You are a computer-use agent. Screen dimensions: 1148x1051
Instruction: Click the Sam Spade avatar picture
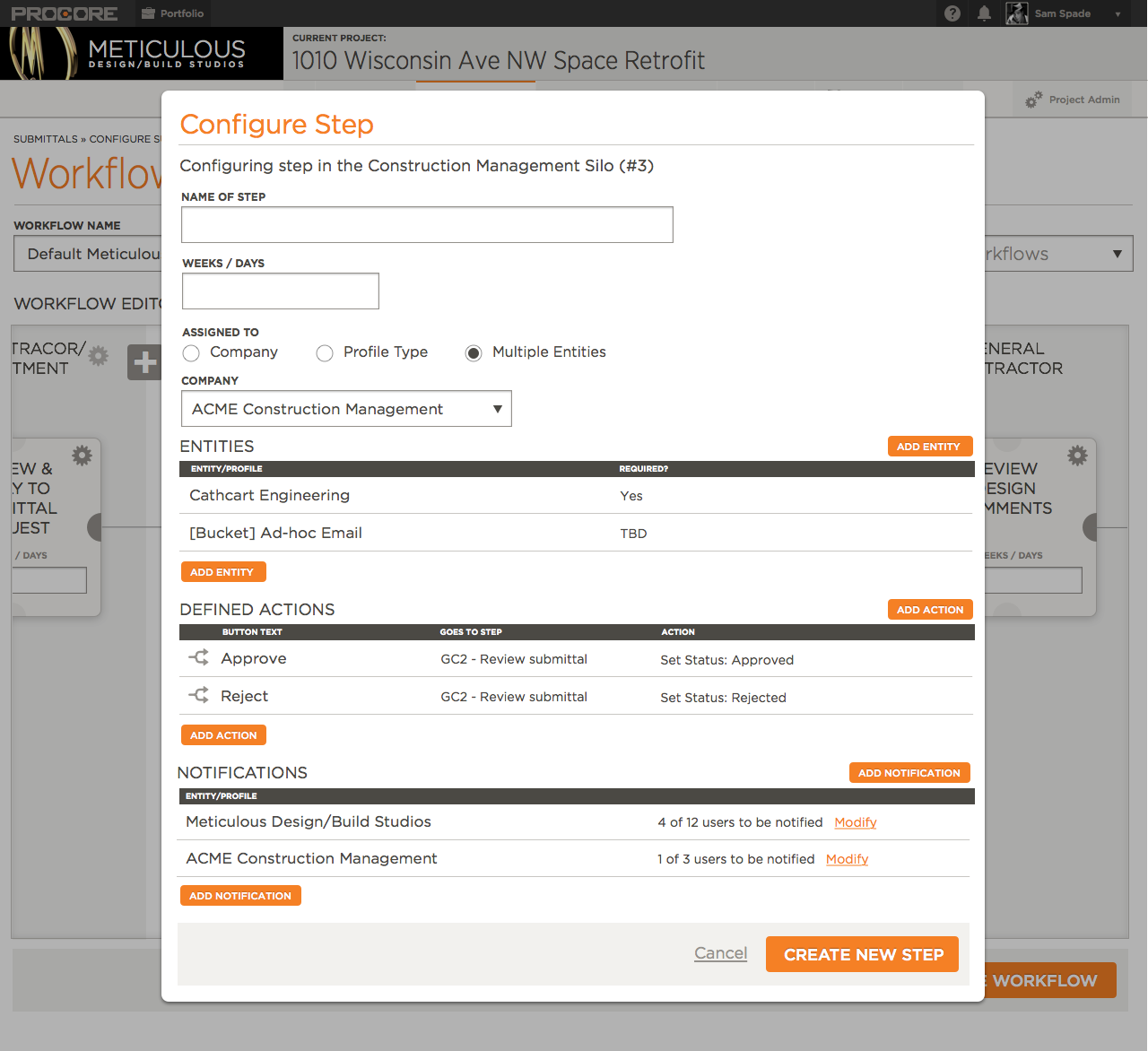[1017, 13]
